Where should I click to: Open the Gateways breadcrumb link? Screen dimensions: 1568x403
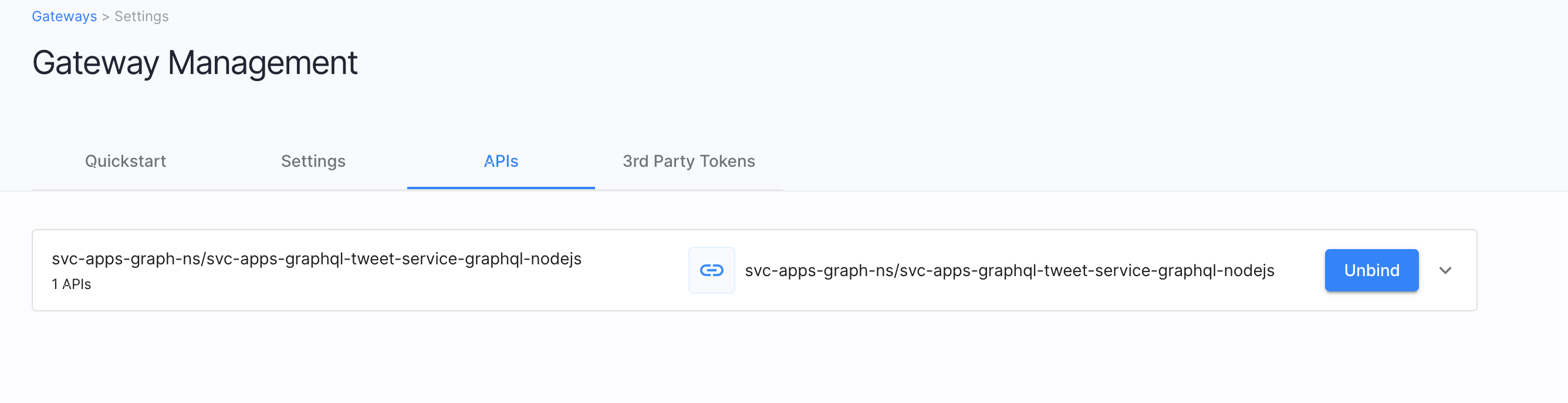64,16
